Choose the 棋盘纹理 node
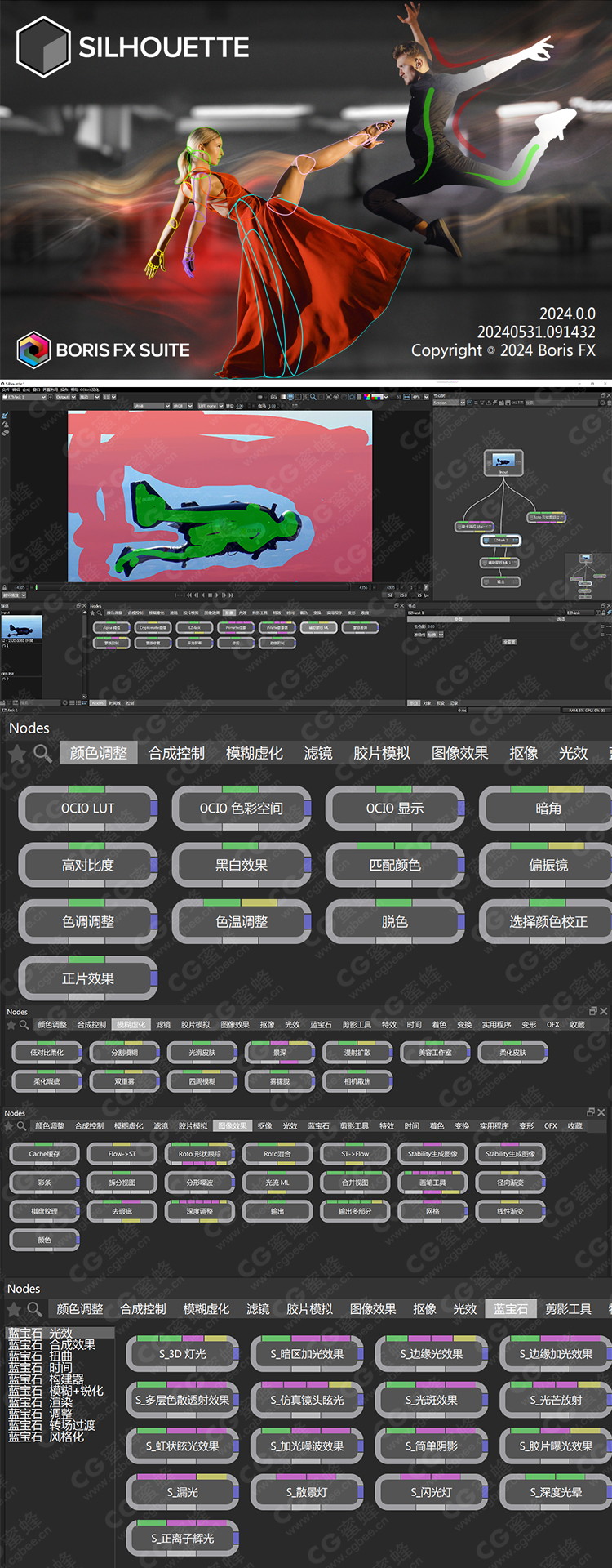This screenshot has width=612, height=1568. (x=44, y=1211)
